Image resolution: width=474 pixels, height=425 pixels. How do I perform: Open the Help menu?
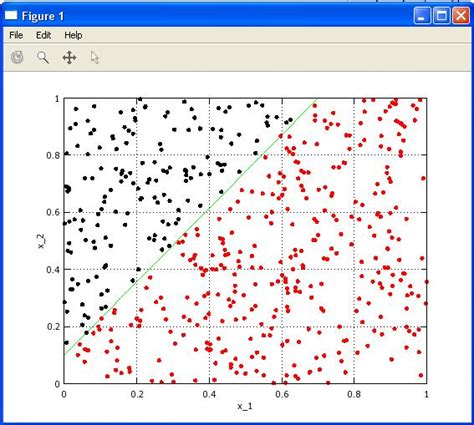(73, 35)
